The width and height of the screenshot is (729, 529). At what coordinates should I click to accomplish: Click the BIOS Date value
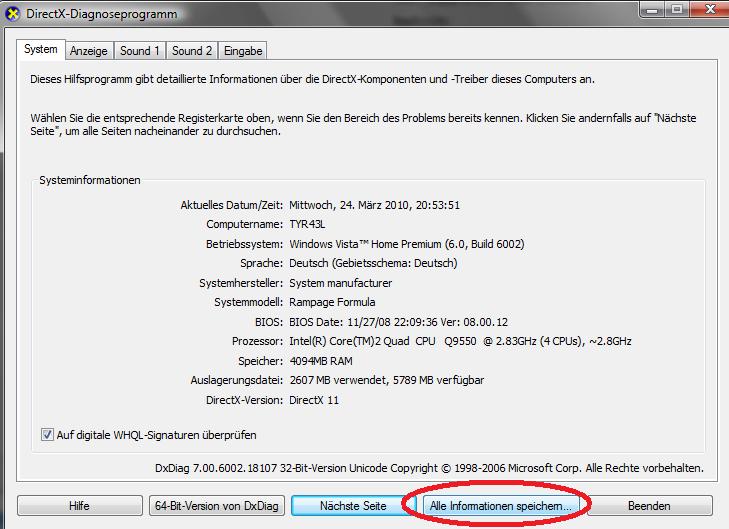(x=398, y=322)
